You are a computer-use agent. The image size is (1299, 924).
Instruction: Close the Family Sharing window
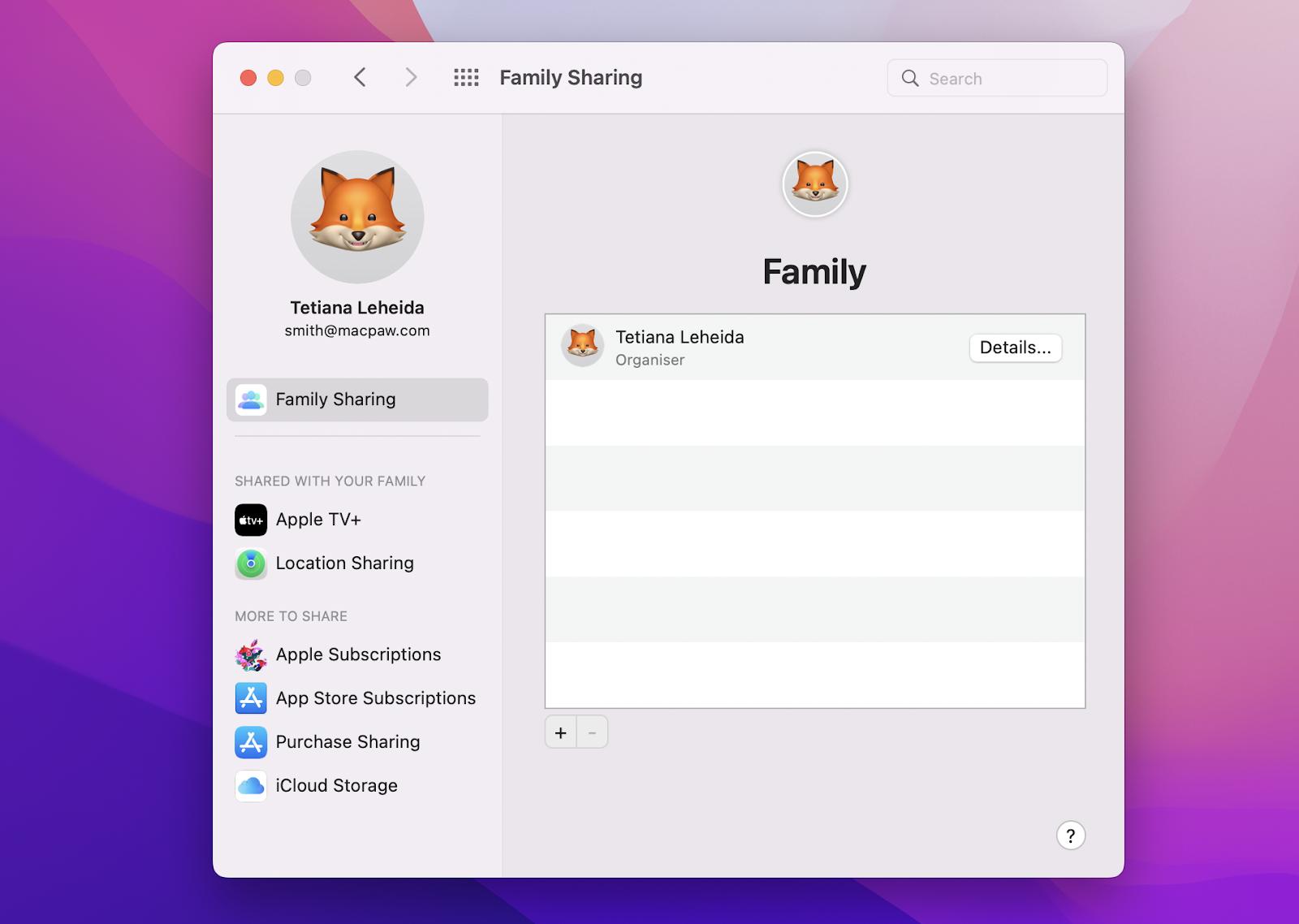(248, 78)
